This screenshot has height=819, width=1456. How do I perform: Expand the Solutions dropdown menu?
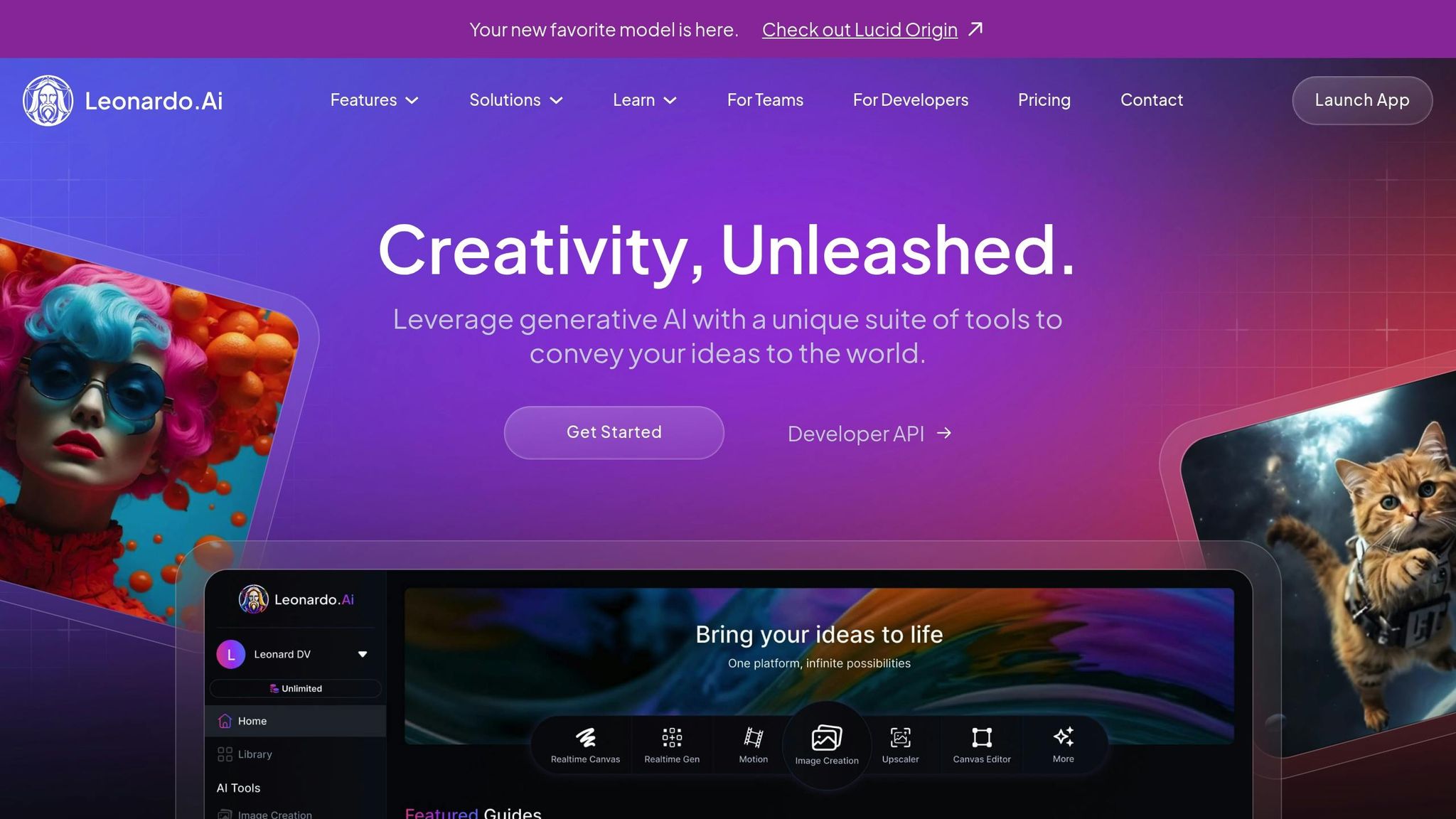516,100
